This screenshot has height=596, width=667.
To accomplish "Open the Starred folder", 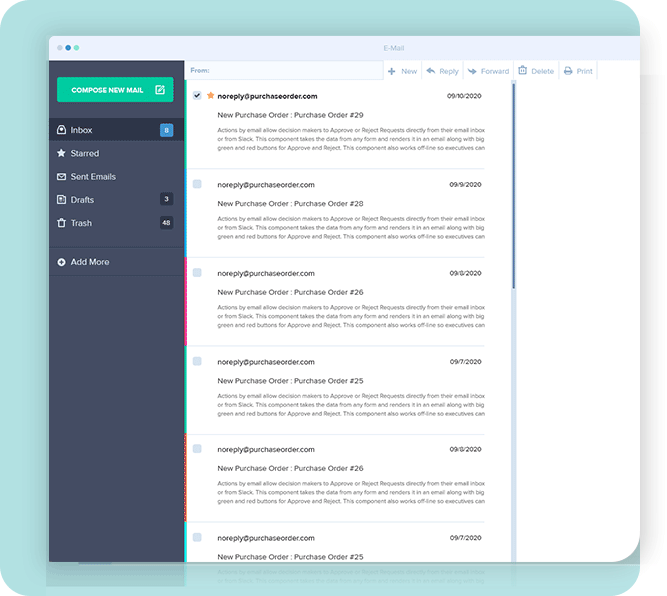I will click(117, 153).
